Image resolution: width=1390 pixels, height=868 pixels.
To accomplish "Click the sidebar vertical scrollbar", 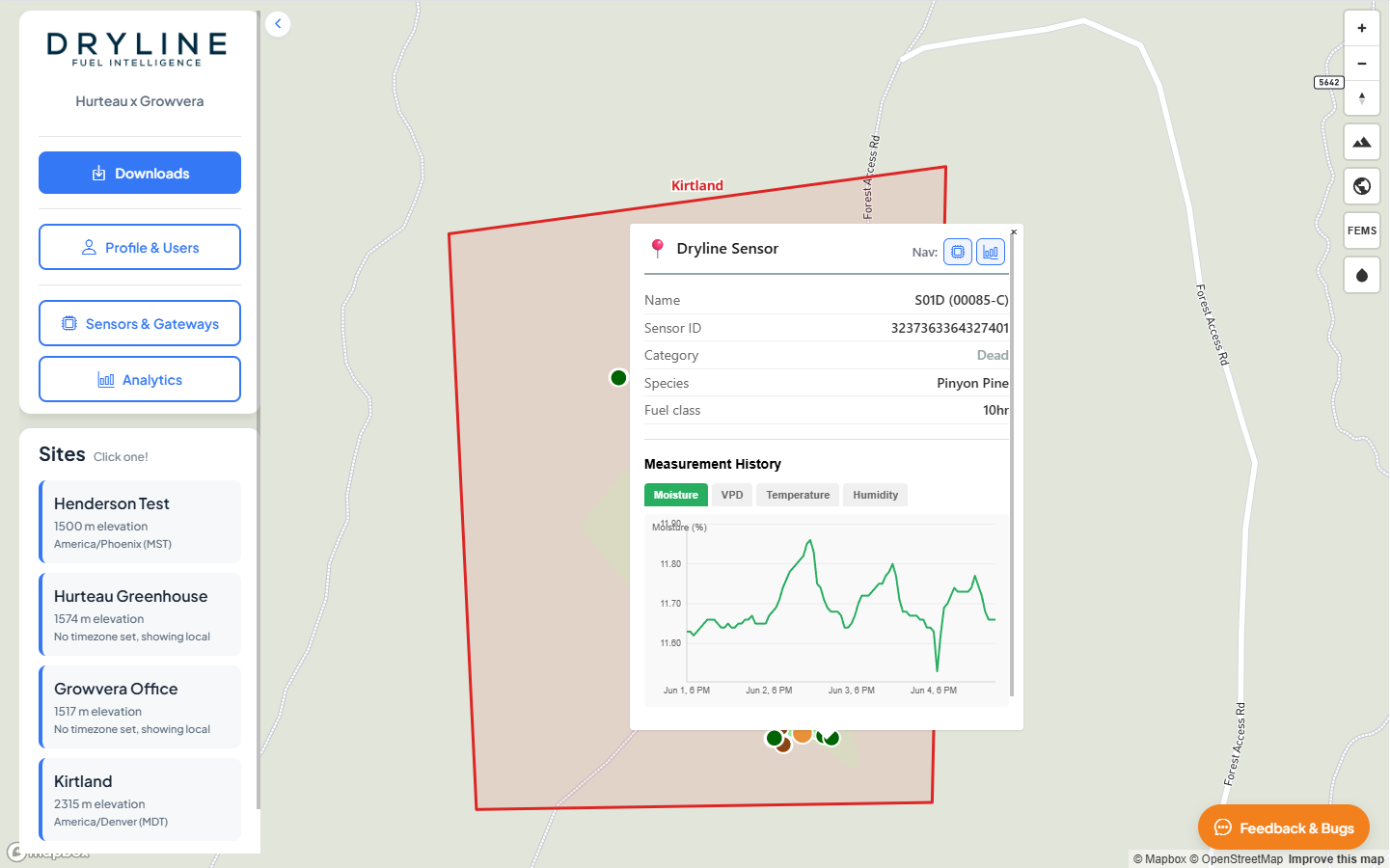I will coord(258,410).
